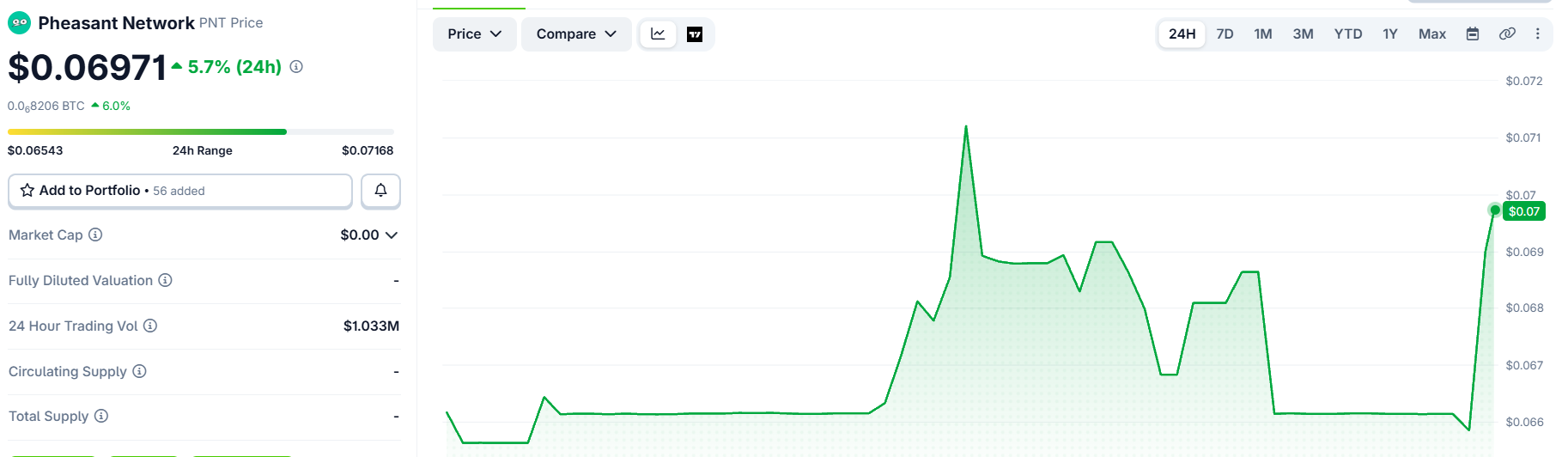Switch to the line chart view
The width and height of the screenshot is (1568, 457).
click(x=658, y=34)
